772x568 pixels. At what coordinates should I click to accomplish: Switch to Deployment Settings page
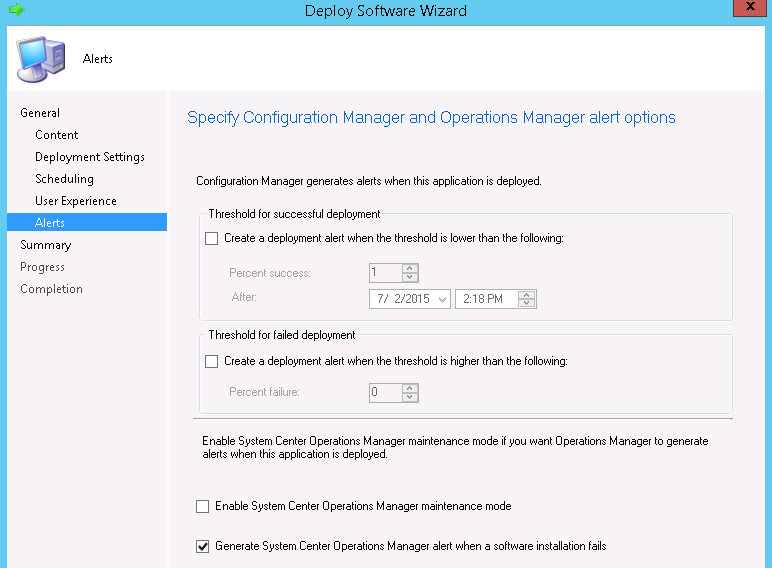[x=90, y=157]
